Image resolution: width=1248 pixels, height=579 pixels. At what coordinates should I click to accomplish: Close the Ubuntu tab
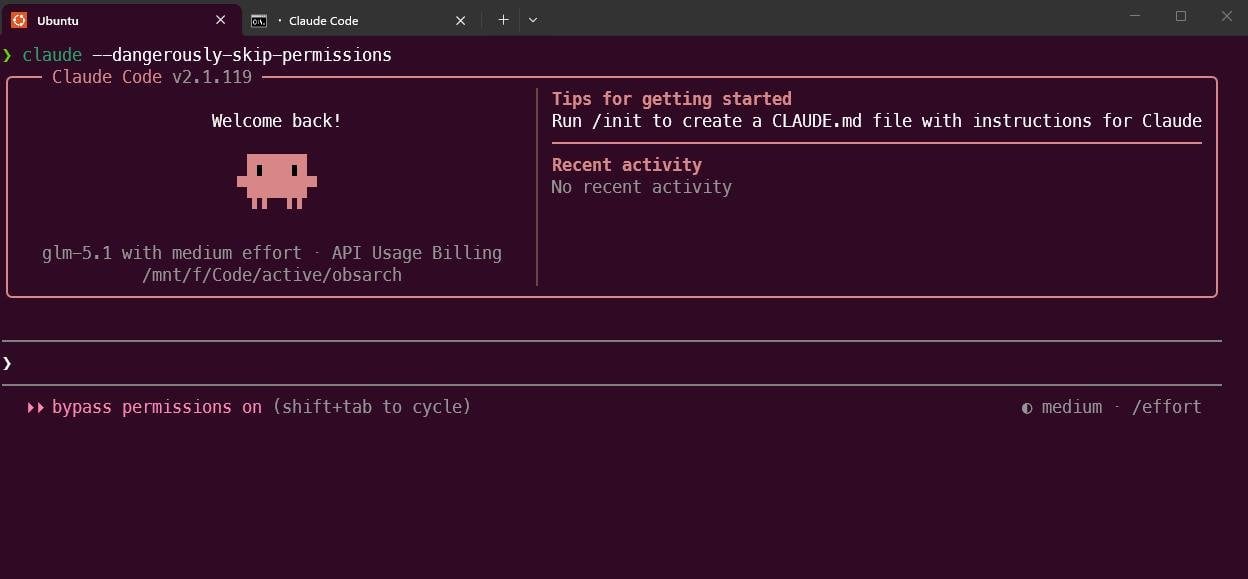221,20
